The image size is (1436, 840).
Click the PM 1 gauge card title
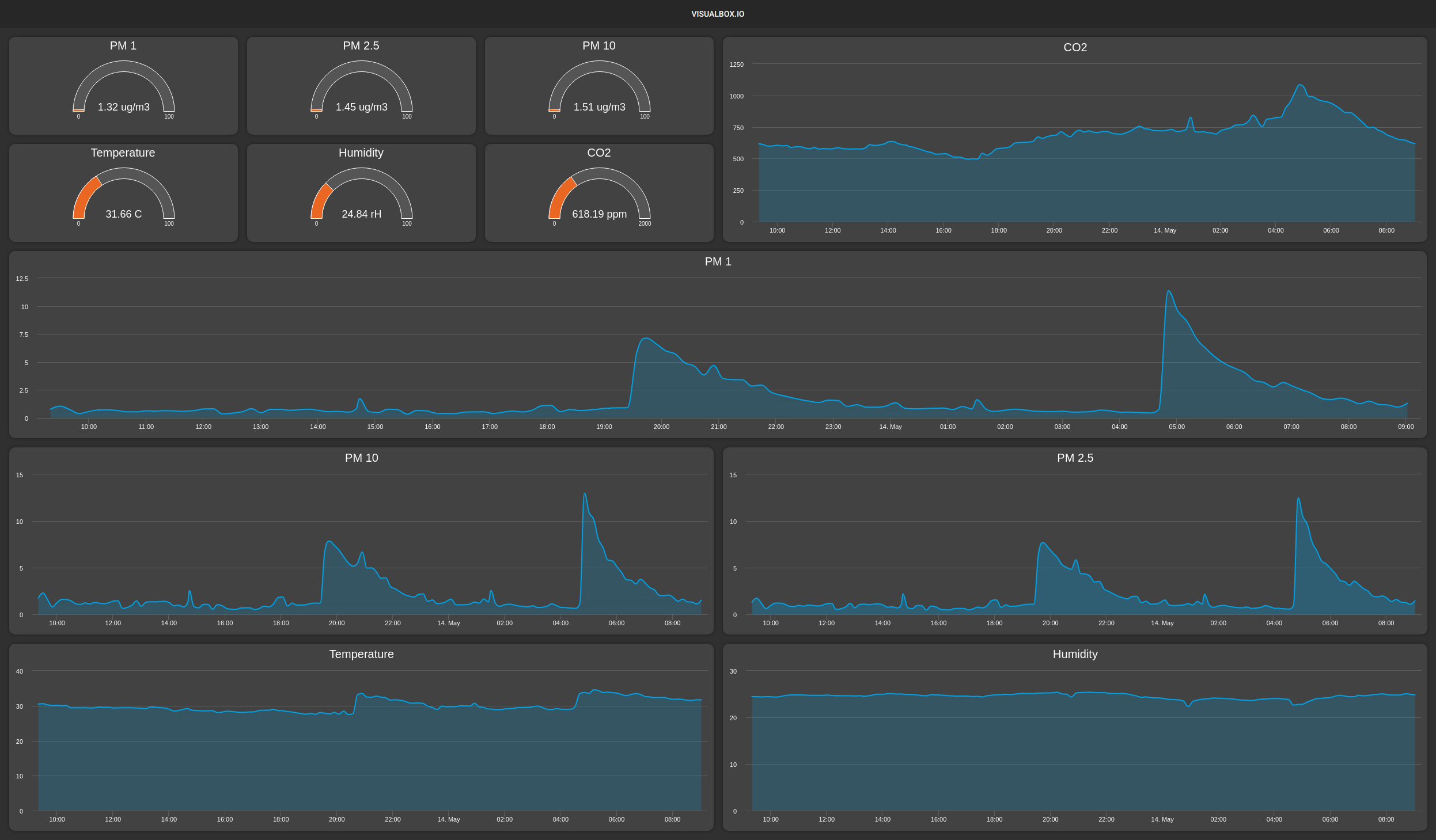[x=123, y=45]
